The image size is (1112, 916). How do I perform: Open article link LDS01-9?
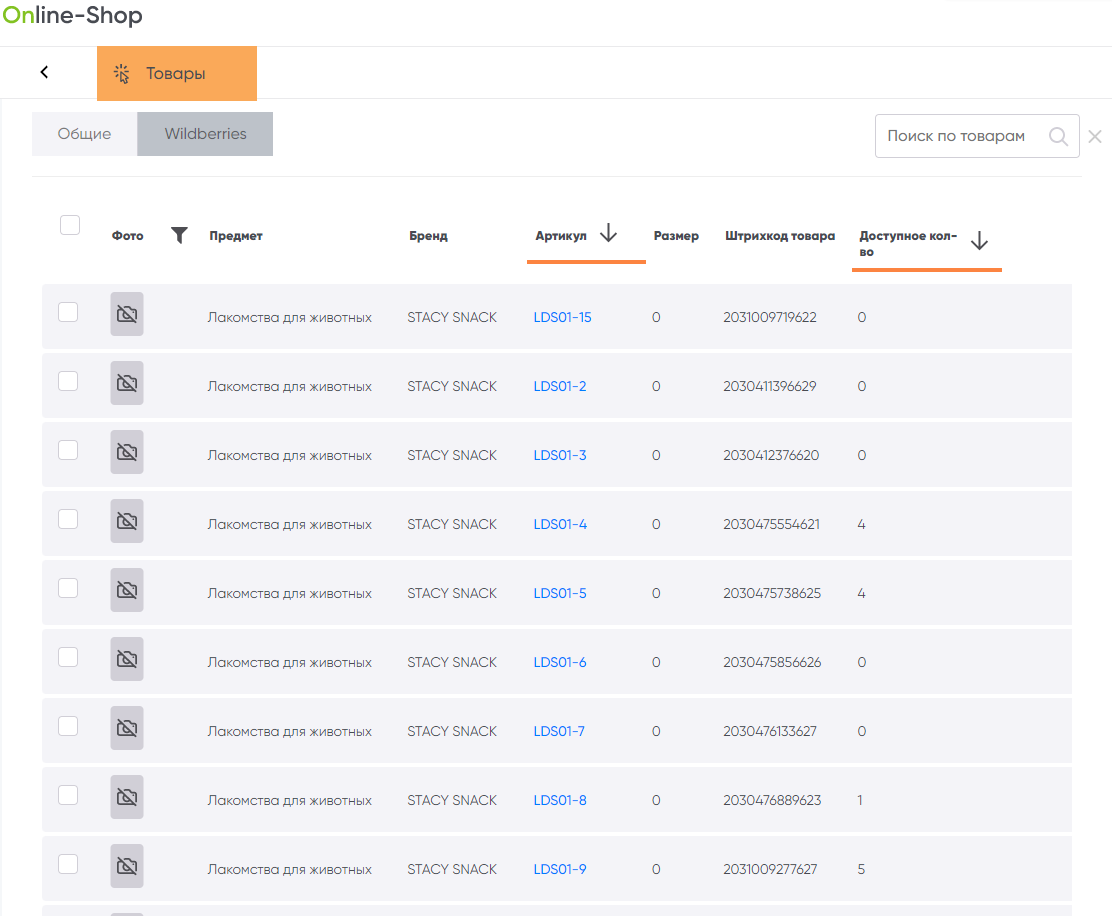(x=560, y=869)
